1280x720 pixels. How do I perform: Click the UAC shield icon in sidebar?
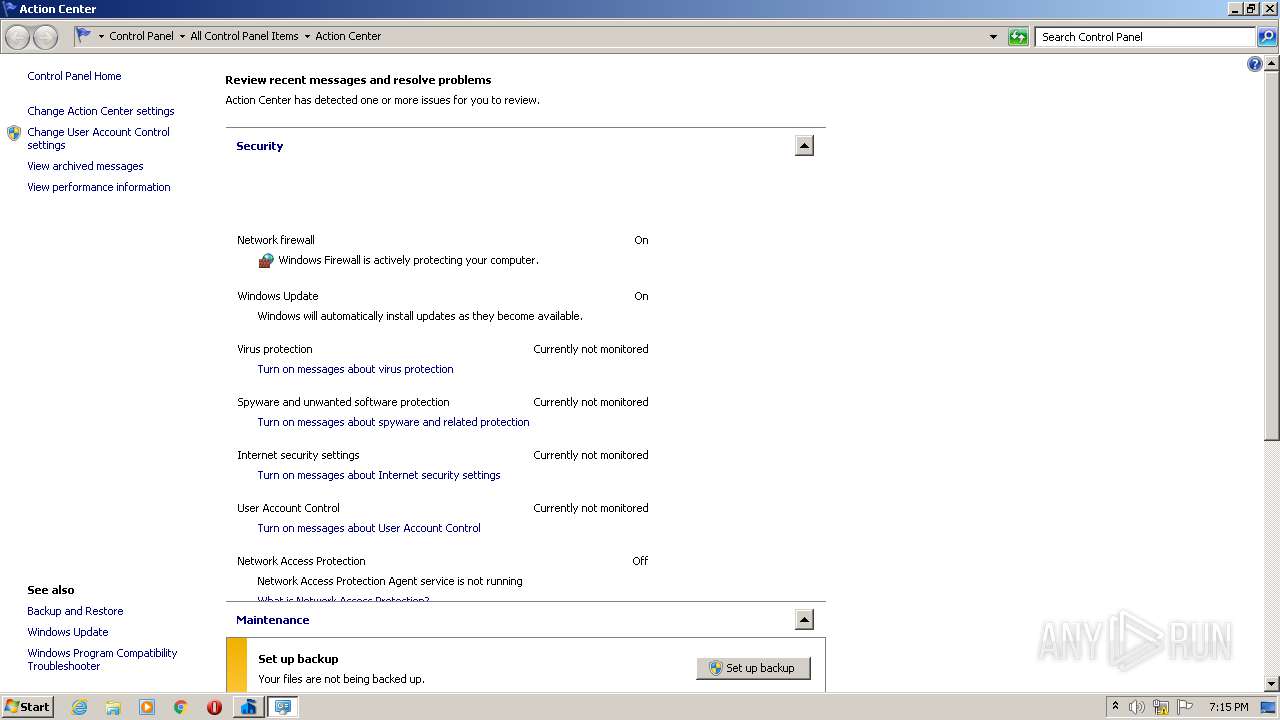[x=14, y=133]
